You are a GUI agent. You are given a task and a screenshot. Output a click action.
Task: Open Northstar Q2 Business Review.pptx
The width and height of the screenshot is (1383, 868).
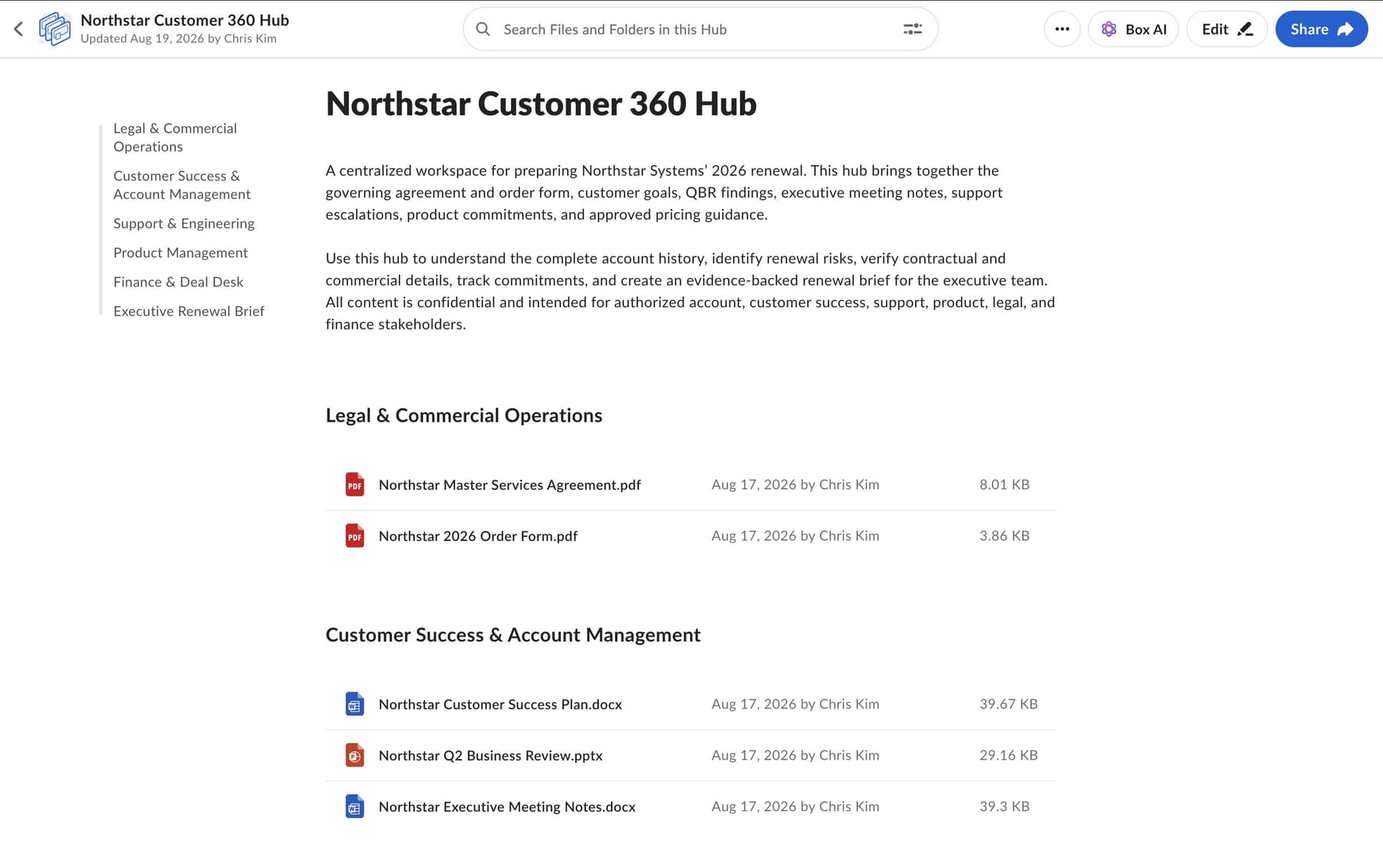(x=490, y=756)
